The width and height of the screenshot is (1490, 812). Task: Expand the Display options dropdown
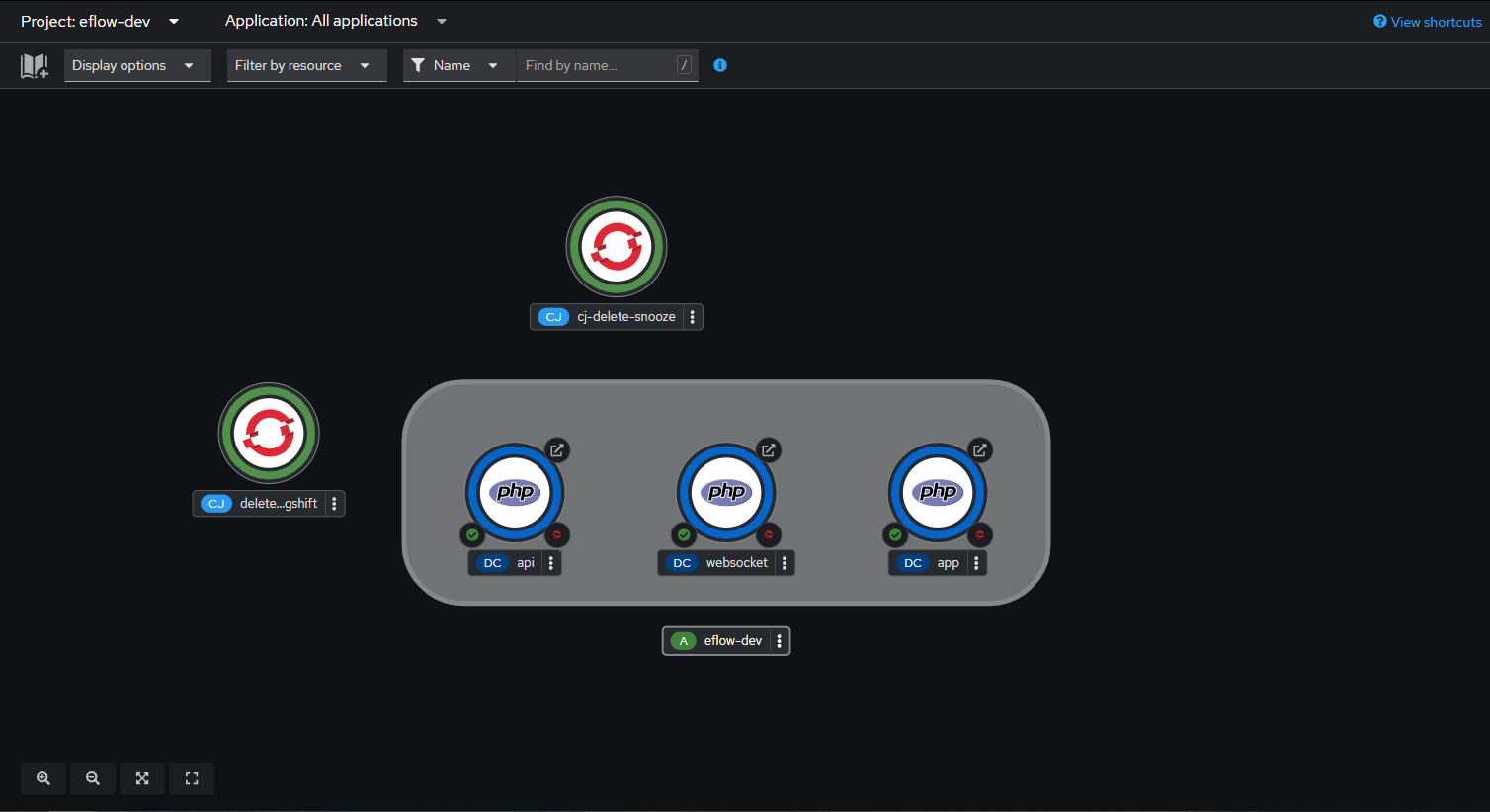[x=137, y=65]
